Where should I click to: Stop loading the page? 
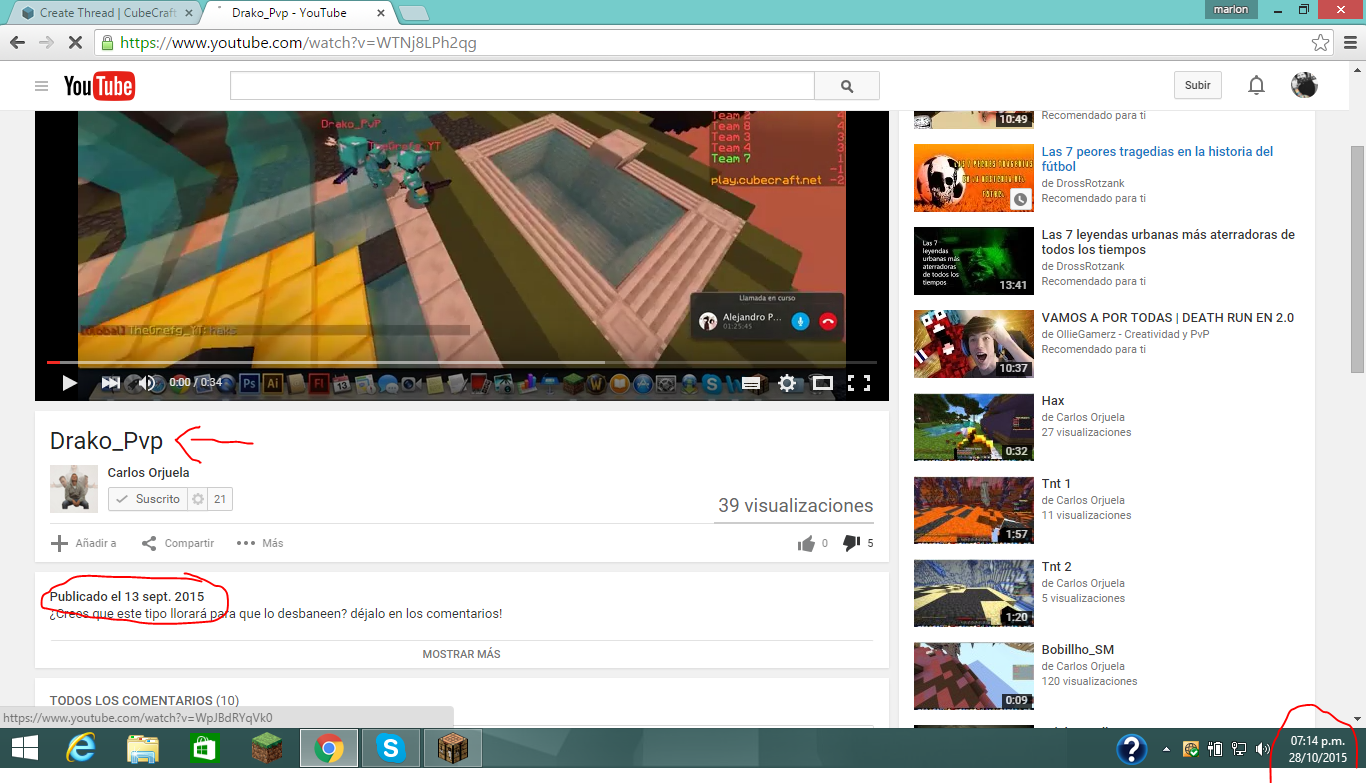tap(76, 43)
